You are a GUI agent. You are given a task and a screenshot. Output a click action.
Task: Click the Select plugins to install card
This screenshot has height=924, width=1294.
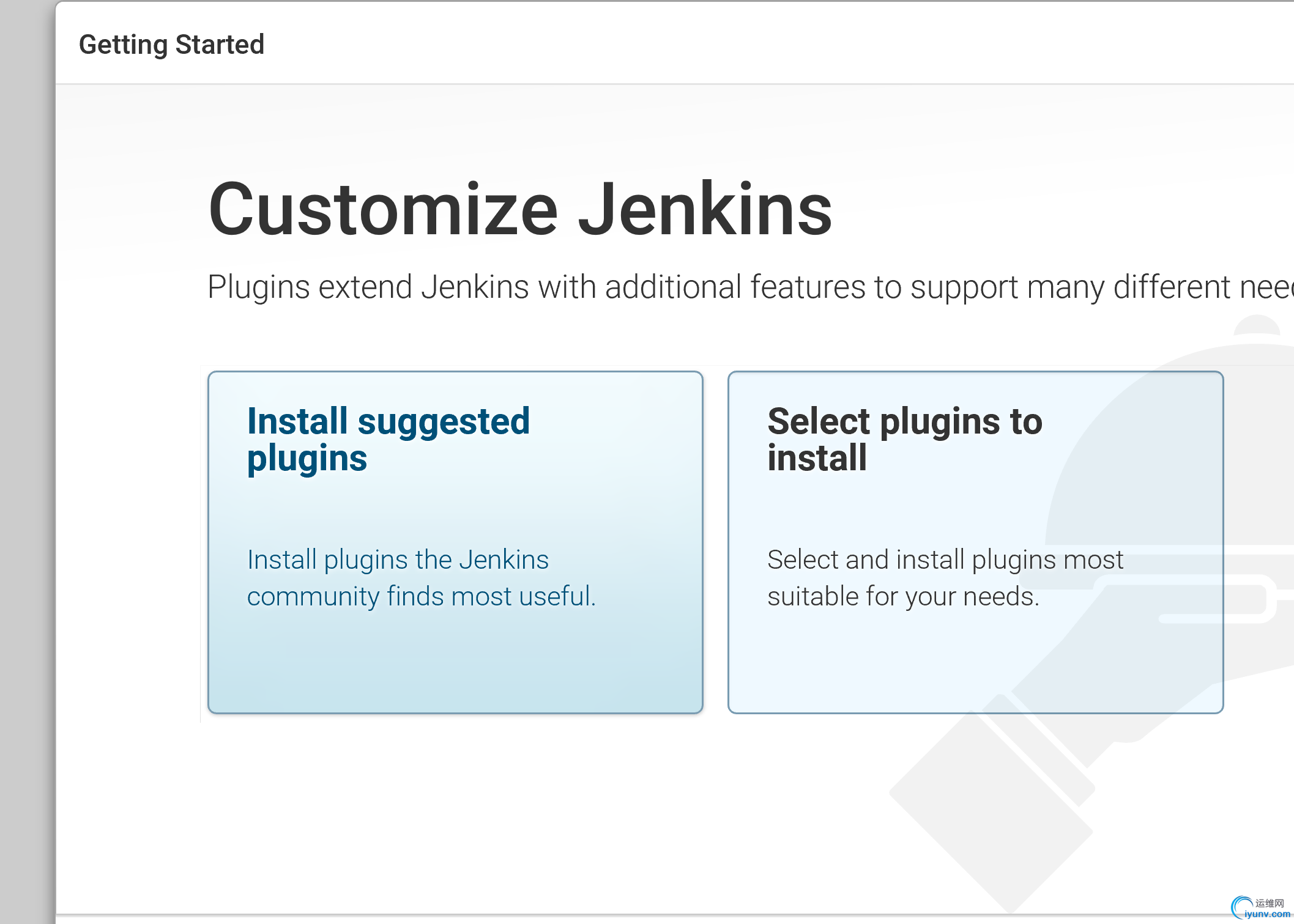(x=975, y=520)
